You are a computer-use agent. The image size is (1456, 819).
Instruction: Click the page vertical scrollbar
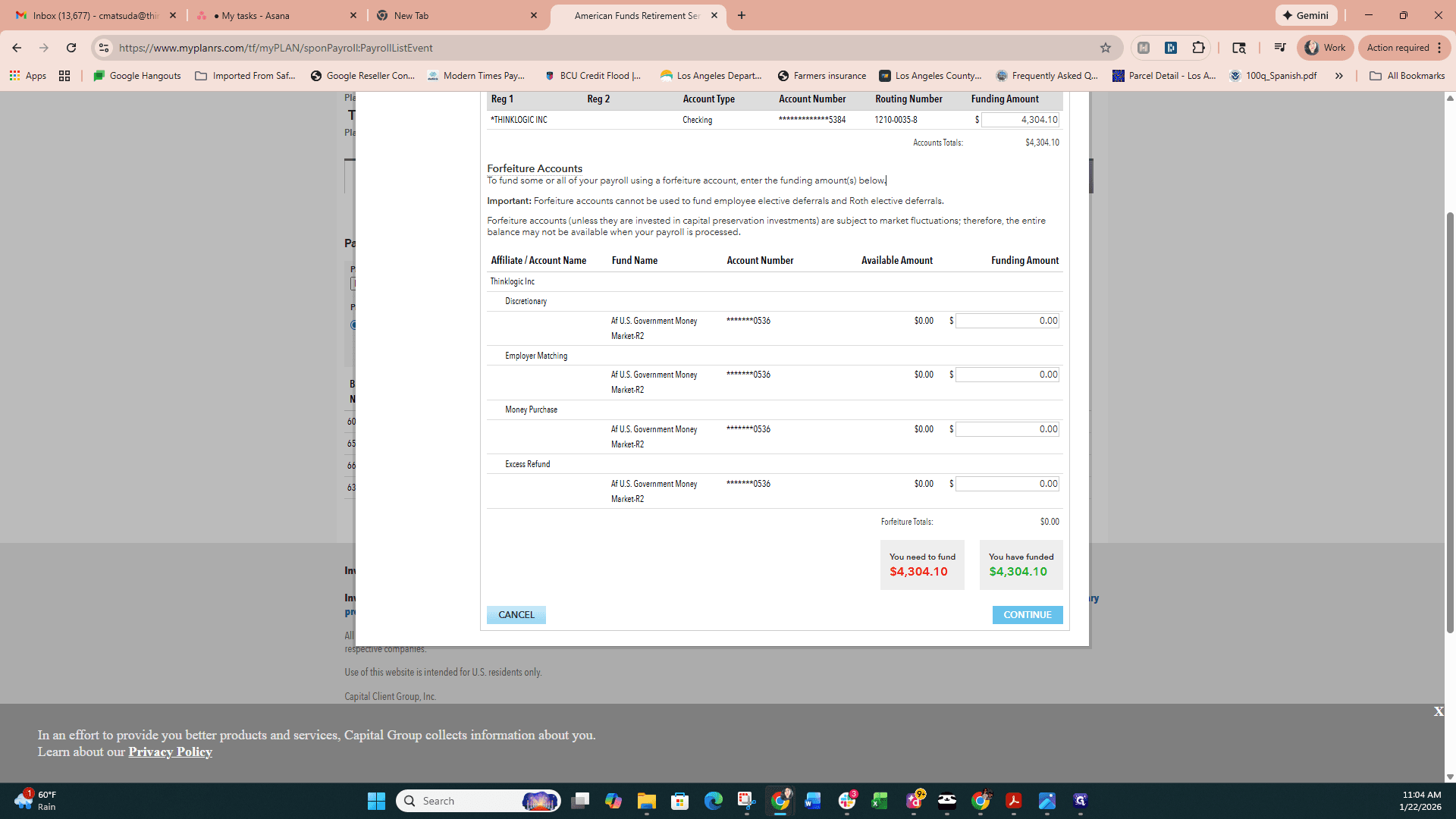[1450, 422]
